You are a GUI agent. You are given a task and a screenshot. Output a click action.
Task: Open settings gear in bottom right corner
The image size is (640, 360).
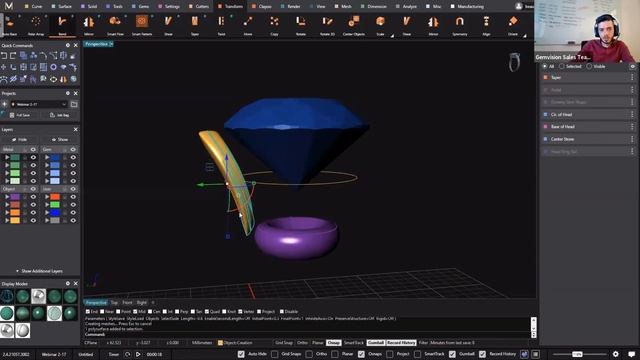tap(616, 354)
